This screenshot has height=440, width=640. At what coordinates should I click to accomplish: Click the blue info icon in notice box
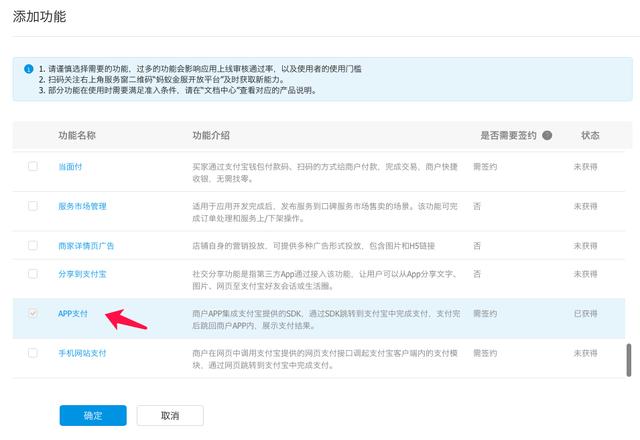pos(28,69)
